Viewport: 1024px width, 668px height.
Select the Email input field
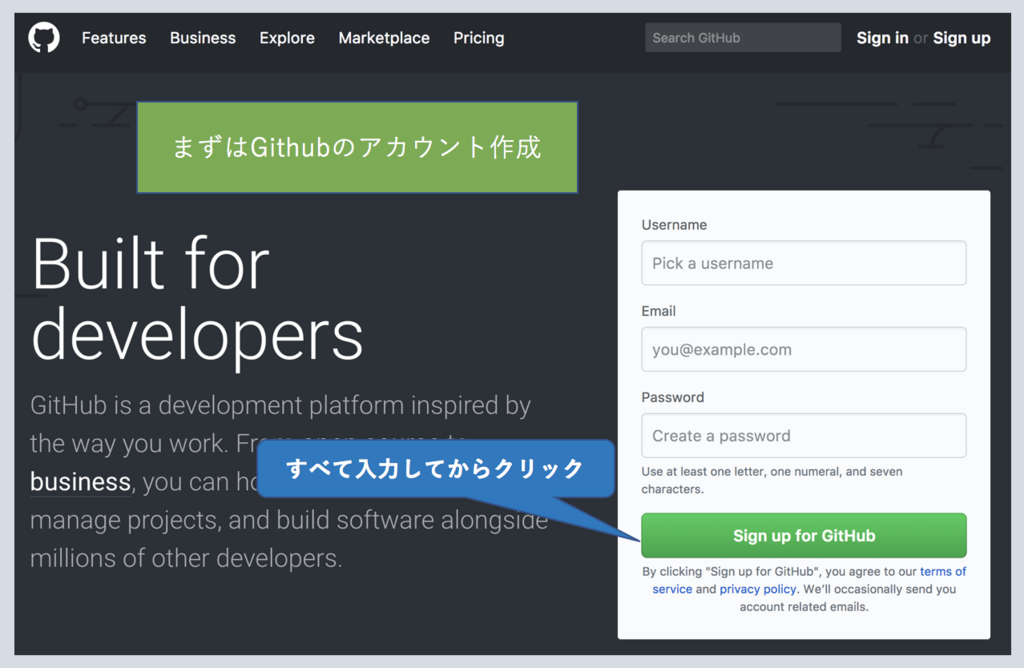click(803, 349)
